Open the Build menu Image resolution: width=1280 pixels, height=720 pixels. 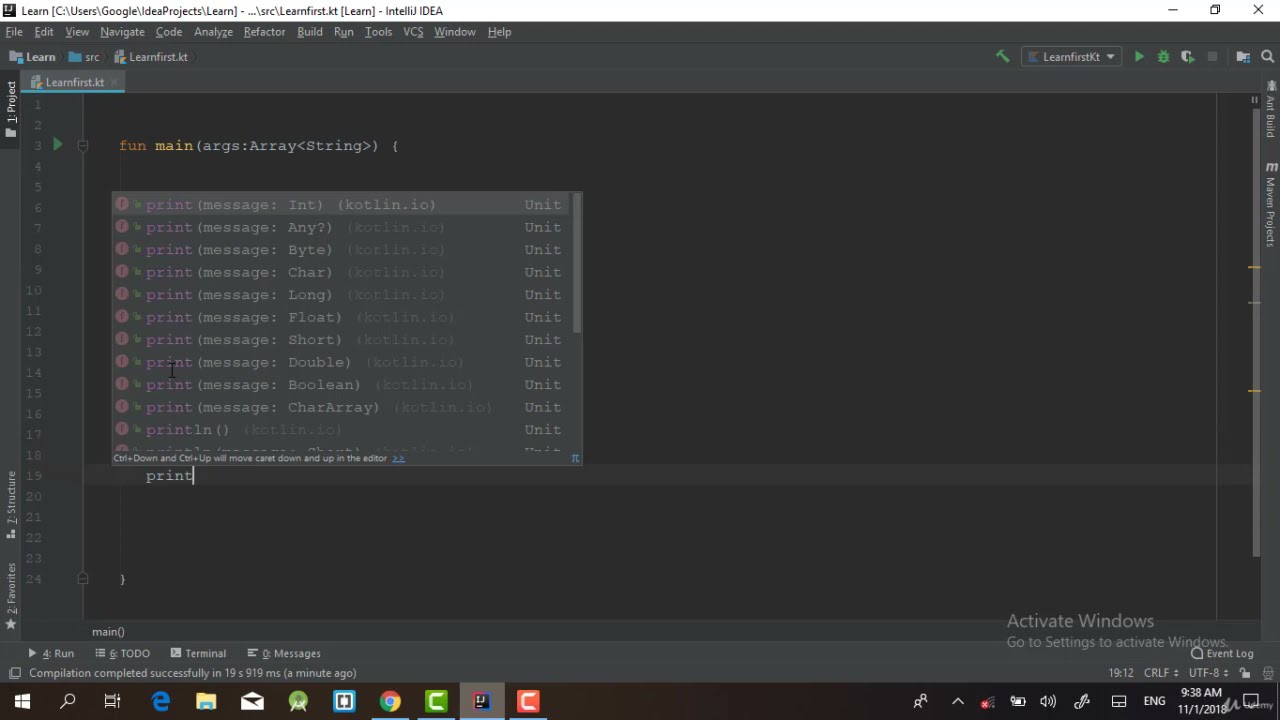pos(310,32)
